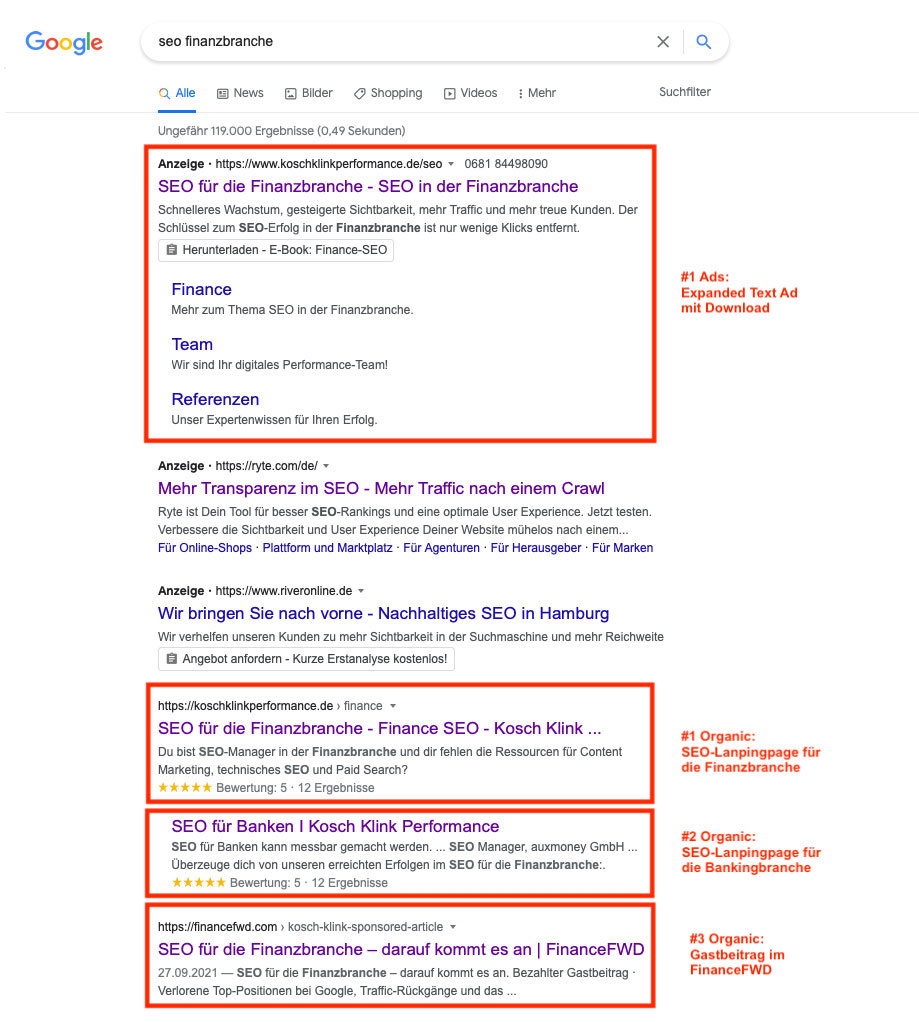Click Wir sind Ihr digitales Performance-Team description
The image size is (919, 1022).
tap(280, 365)
